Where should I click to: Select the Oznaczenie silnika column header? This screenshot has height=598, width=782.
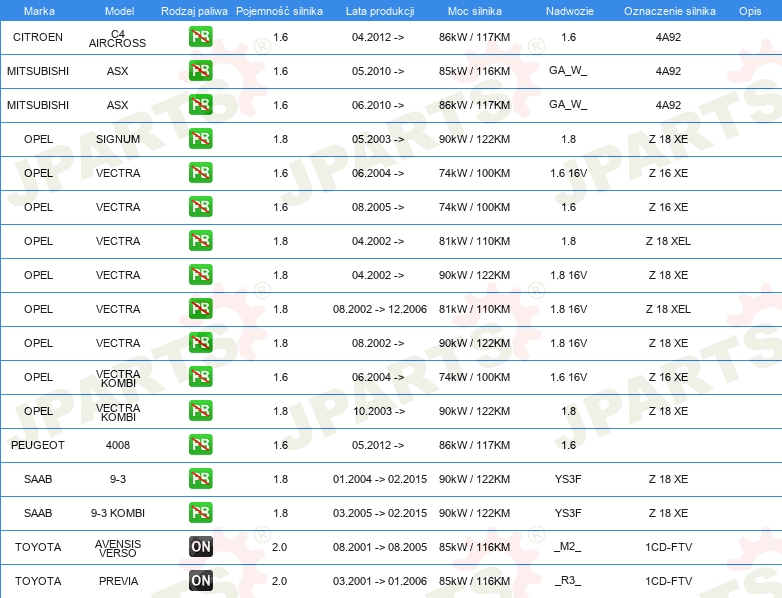667,10
